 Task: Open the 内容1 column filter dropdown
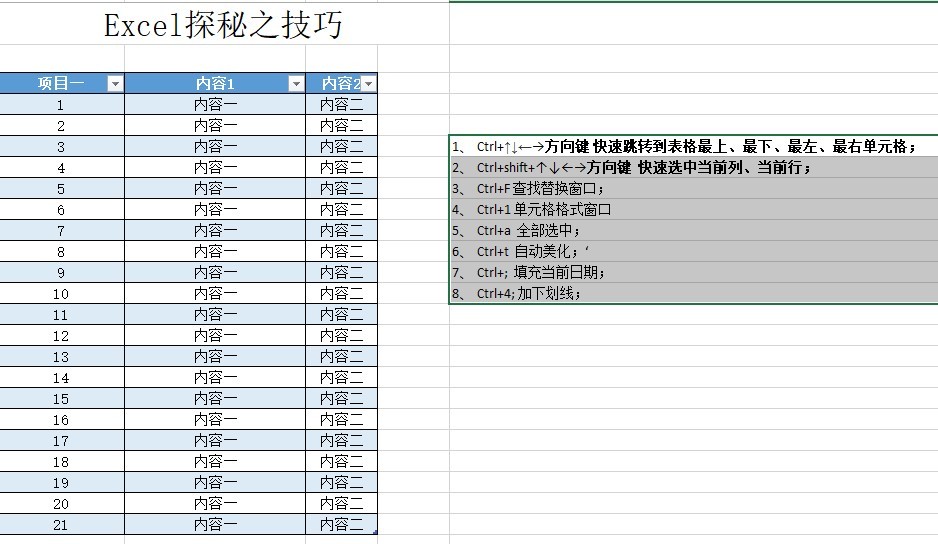pyautogui.click(x=296, y=84)
